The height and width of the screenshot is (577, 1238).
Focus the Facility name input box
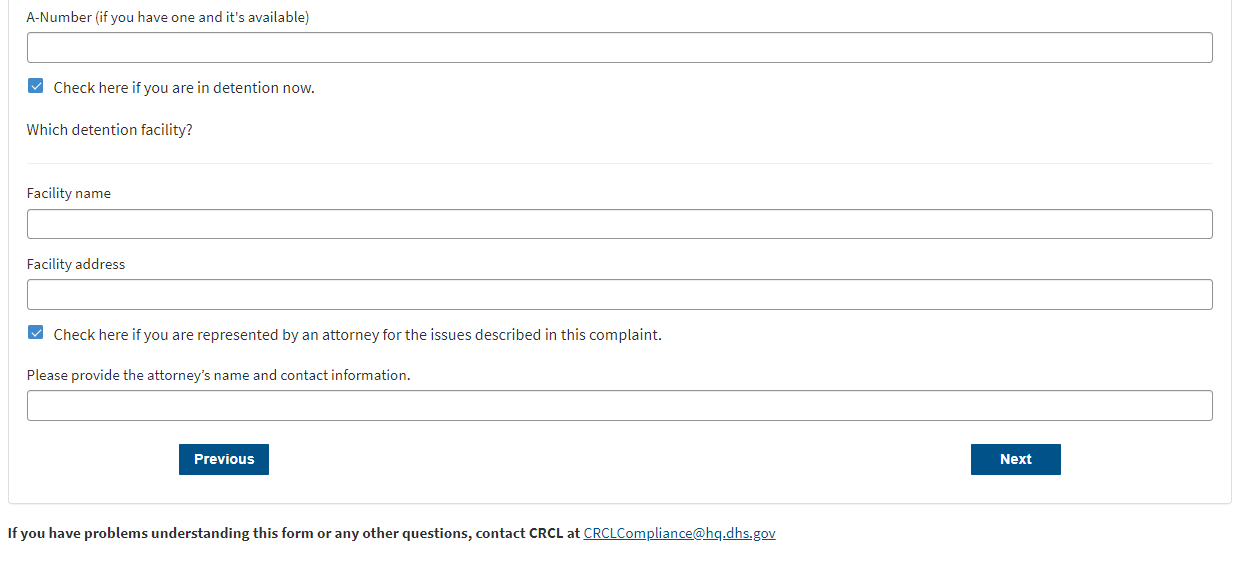[x=619, y=224]
